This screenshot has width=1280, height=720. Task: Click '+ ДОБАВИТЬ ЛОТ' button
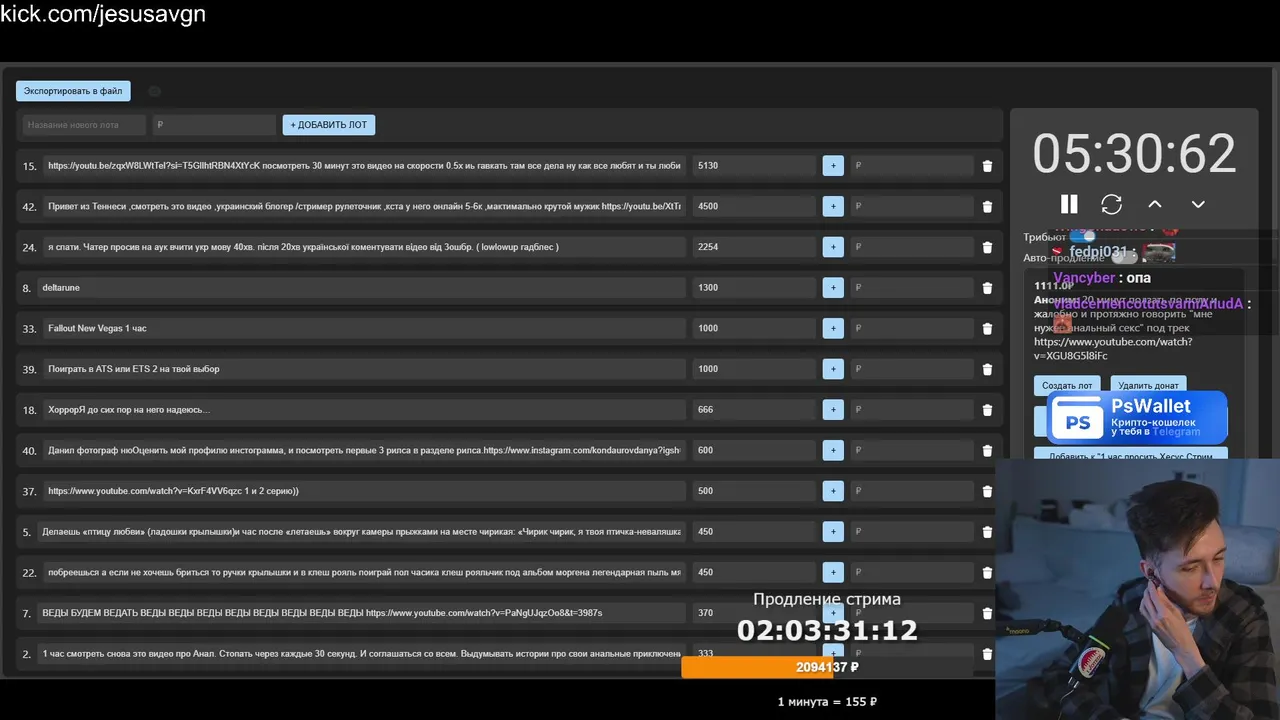pos(329,125)
